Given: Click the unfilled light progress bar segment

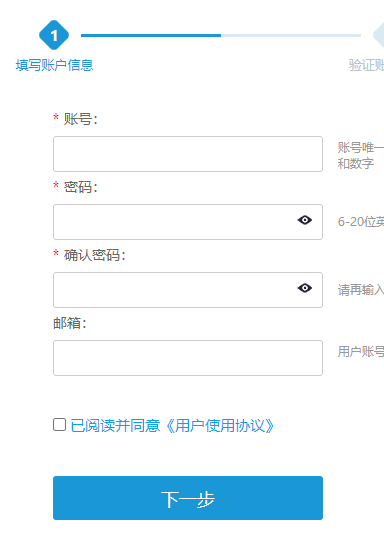Looking at the screenshot, I should [x=291, y=35].
